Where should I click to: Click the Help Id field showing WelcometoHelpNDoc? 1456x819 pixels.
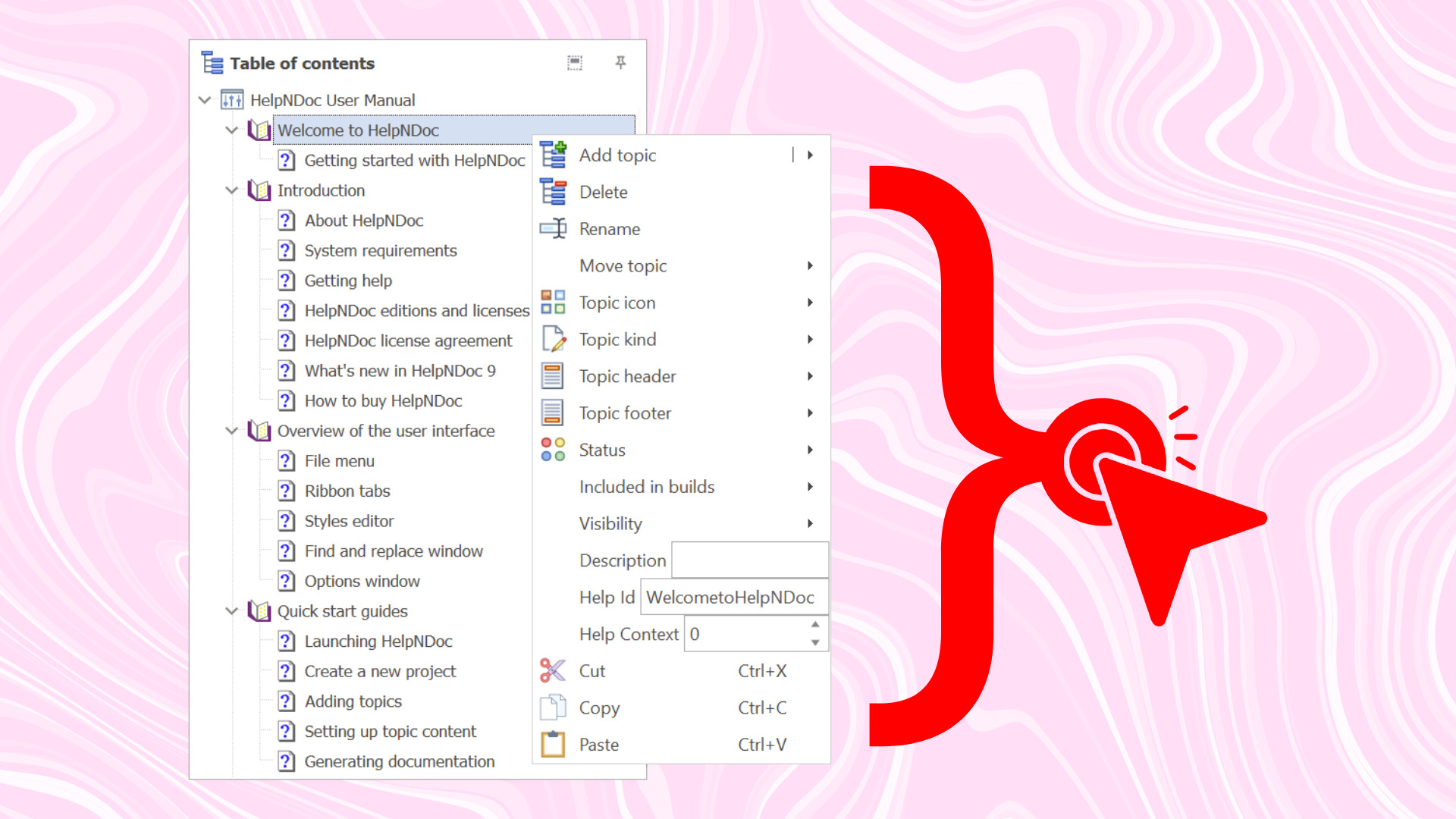[734, 597]
